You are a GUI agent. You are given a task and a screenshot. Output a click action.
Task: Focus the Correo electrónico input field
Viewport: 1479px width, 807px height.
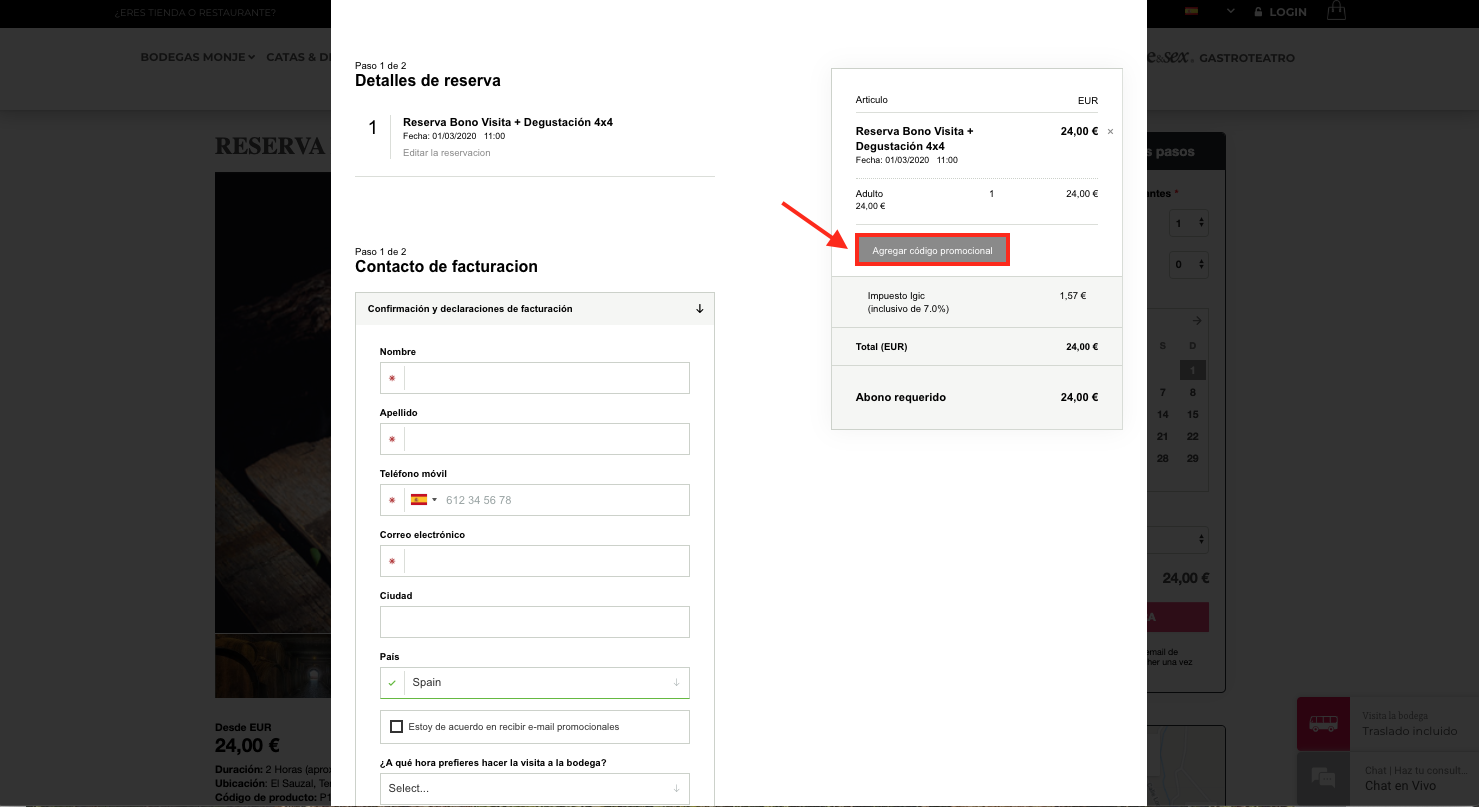[x=535, y=561]
